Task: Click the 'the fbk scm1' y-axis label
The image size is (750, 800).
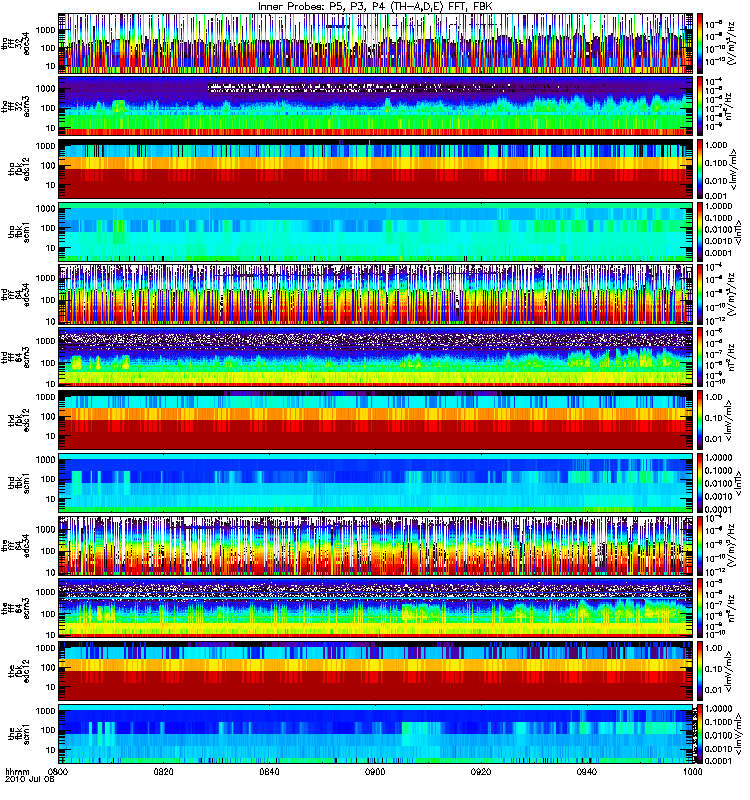Action: point(19,734)
